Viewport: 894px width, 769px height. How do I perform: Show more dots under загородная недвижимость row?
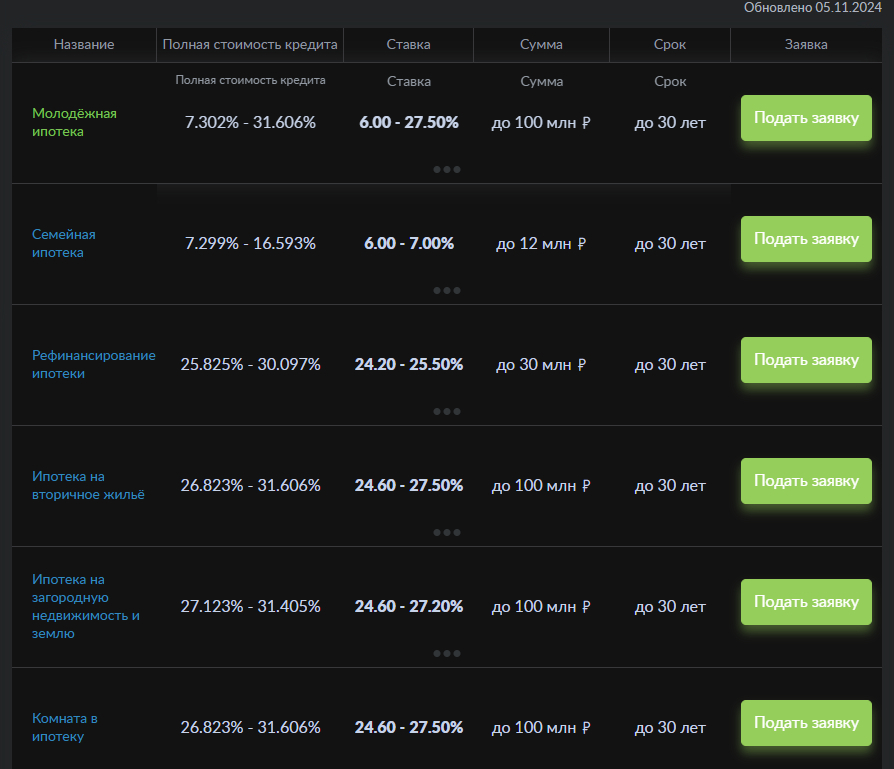click(x=447, y=653)
